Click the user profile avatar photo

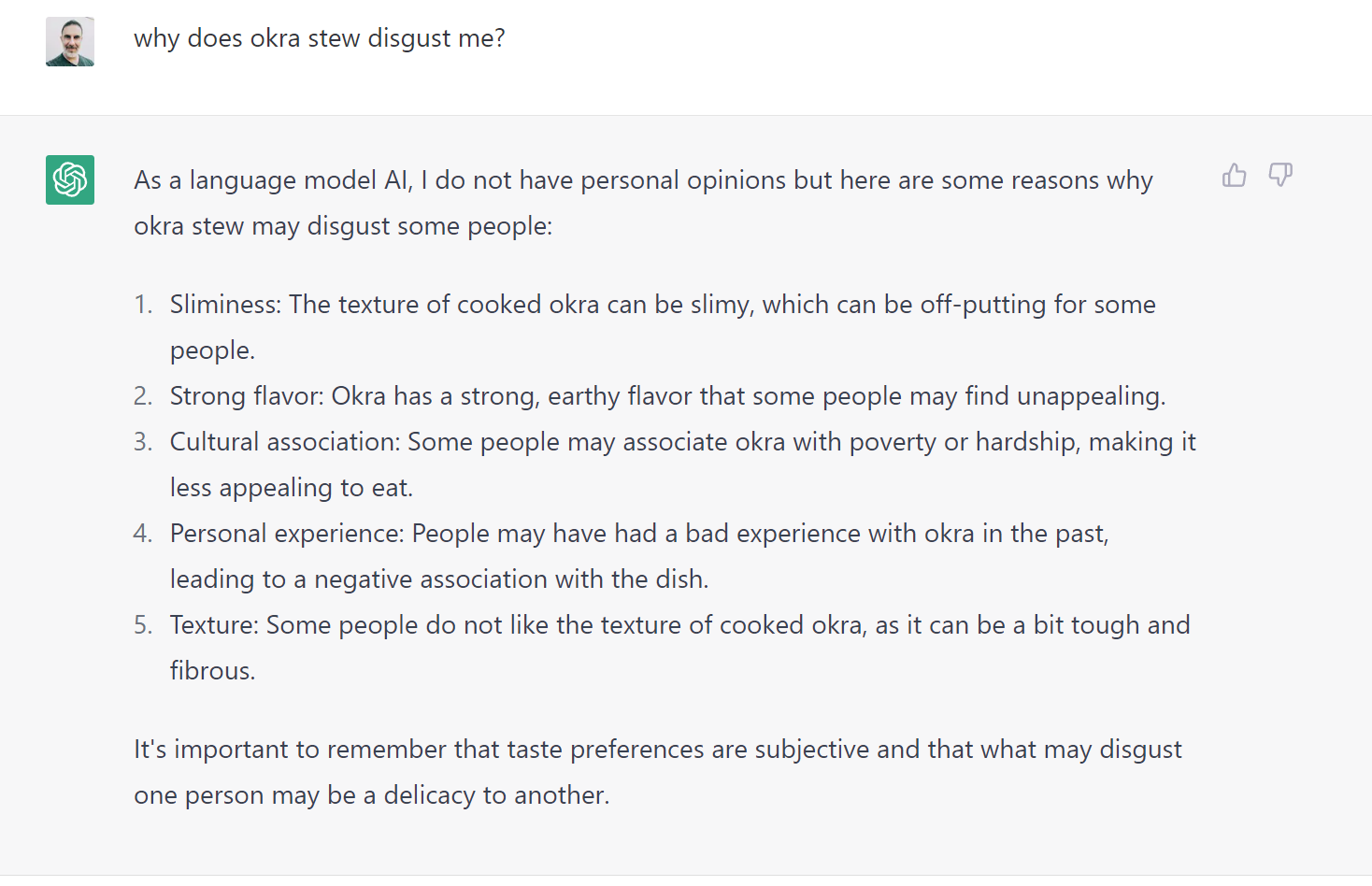click(70, 42)
